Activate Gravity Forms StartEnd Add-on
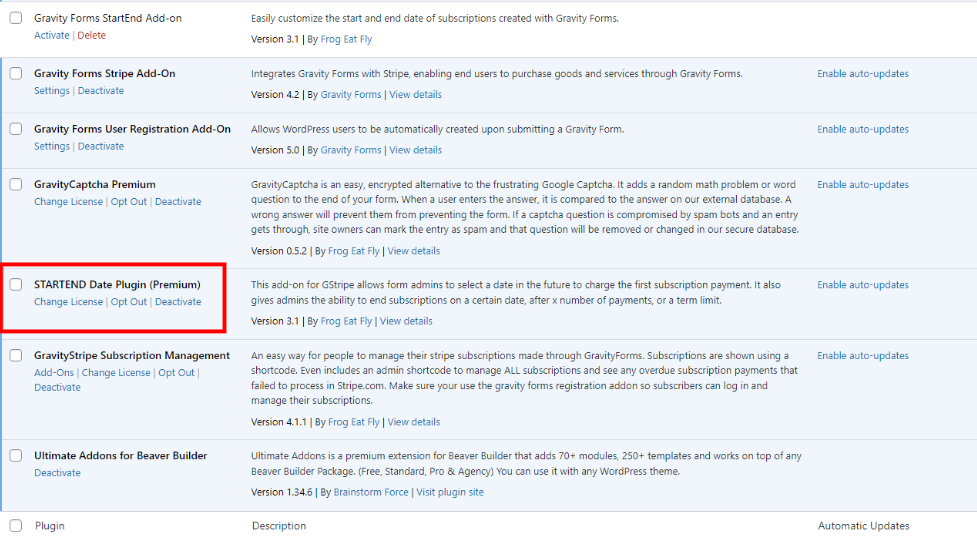 pos(52,36)
